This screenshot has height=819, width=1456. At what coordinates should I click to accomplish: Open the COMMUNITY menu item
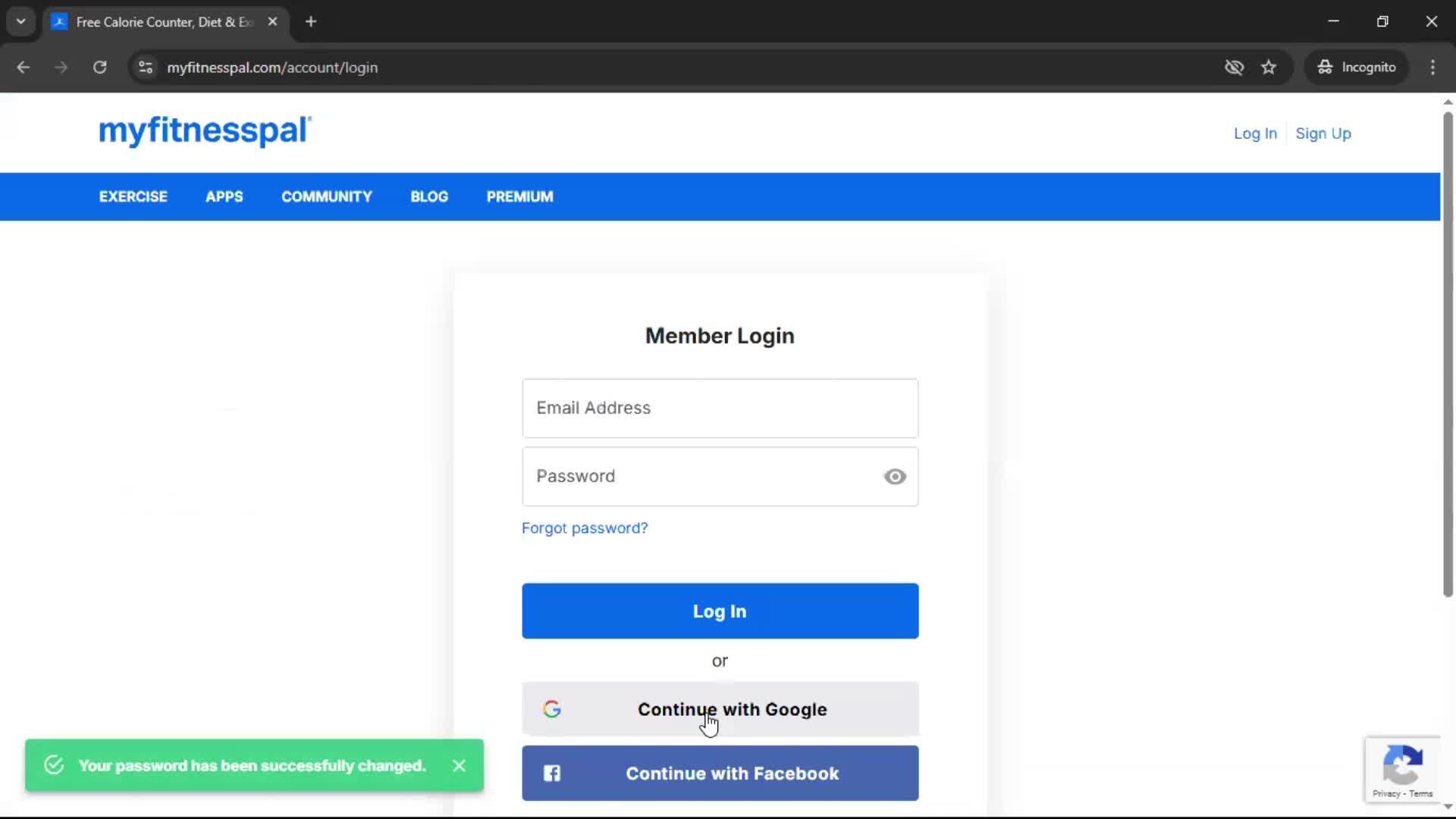pyautogui.click(x=327, y=196)
